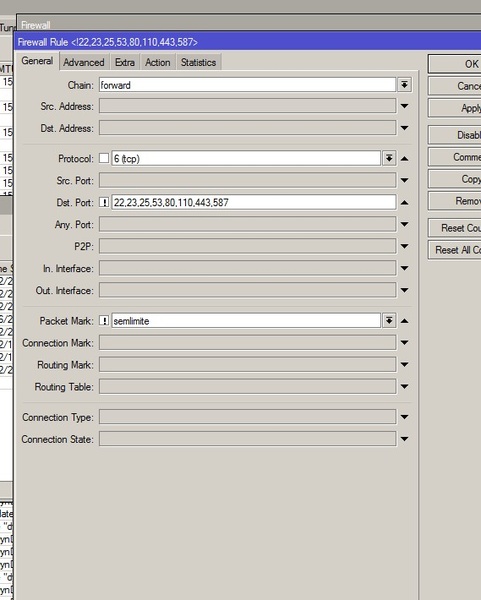Expand the In. Interface field arrow
This screenshot has width=481, height=600.
pyautogui.click(x=404, y=268)
